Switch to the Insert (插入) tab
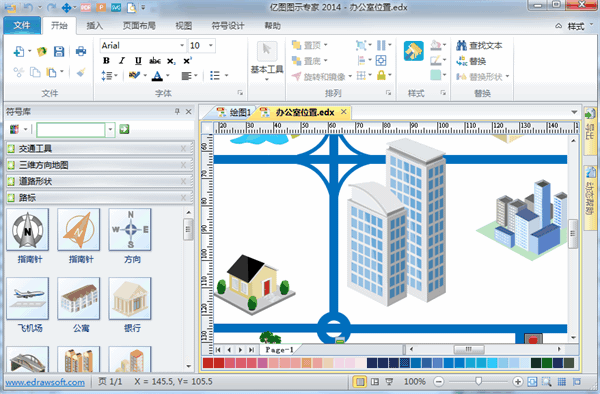 tap(95, 26)
